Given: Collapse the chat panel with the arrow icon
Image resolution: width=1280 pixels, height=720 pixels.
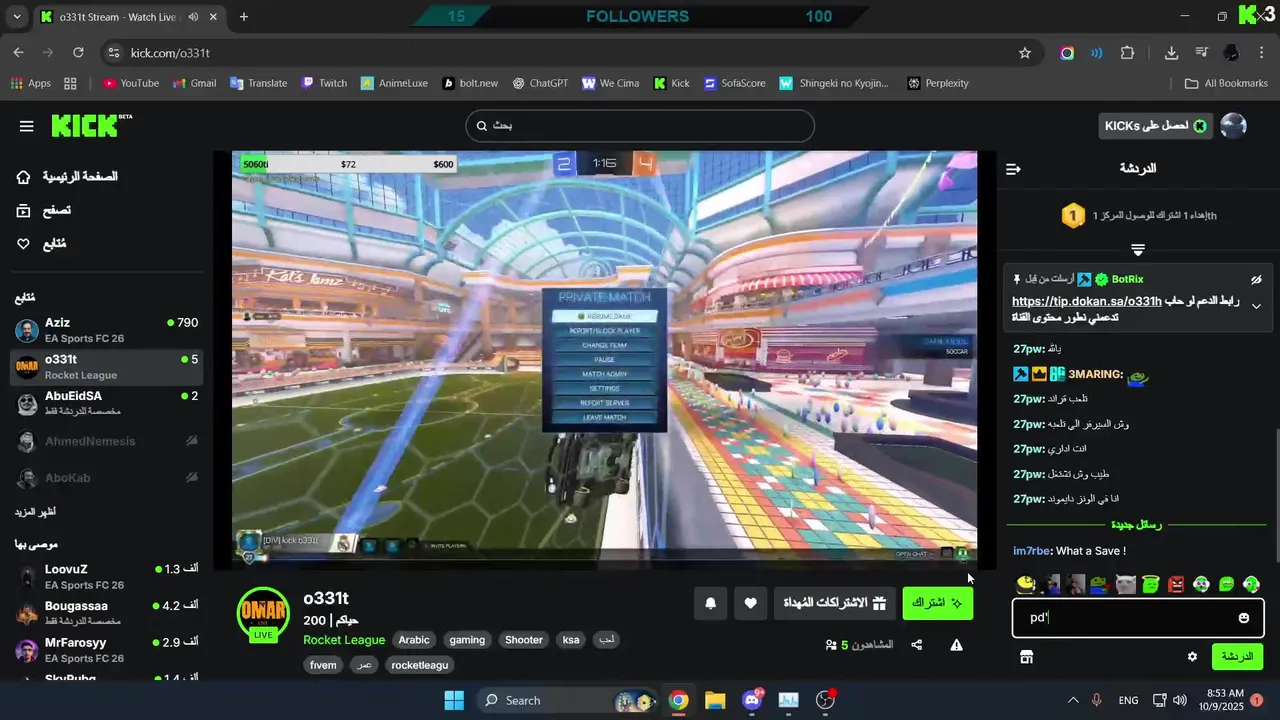Looking at the screenshot, I should [1013, 169].
